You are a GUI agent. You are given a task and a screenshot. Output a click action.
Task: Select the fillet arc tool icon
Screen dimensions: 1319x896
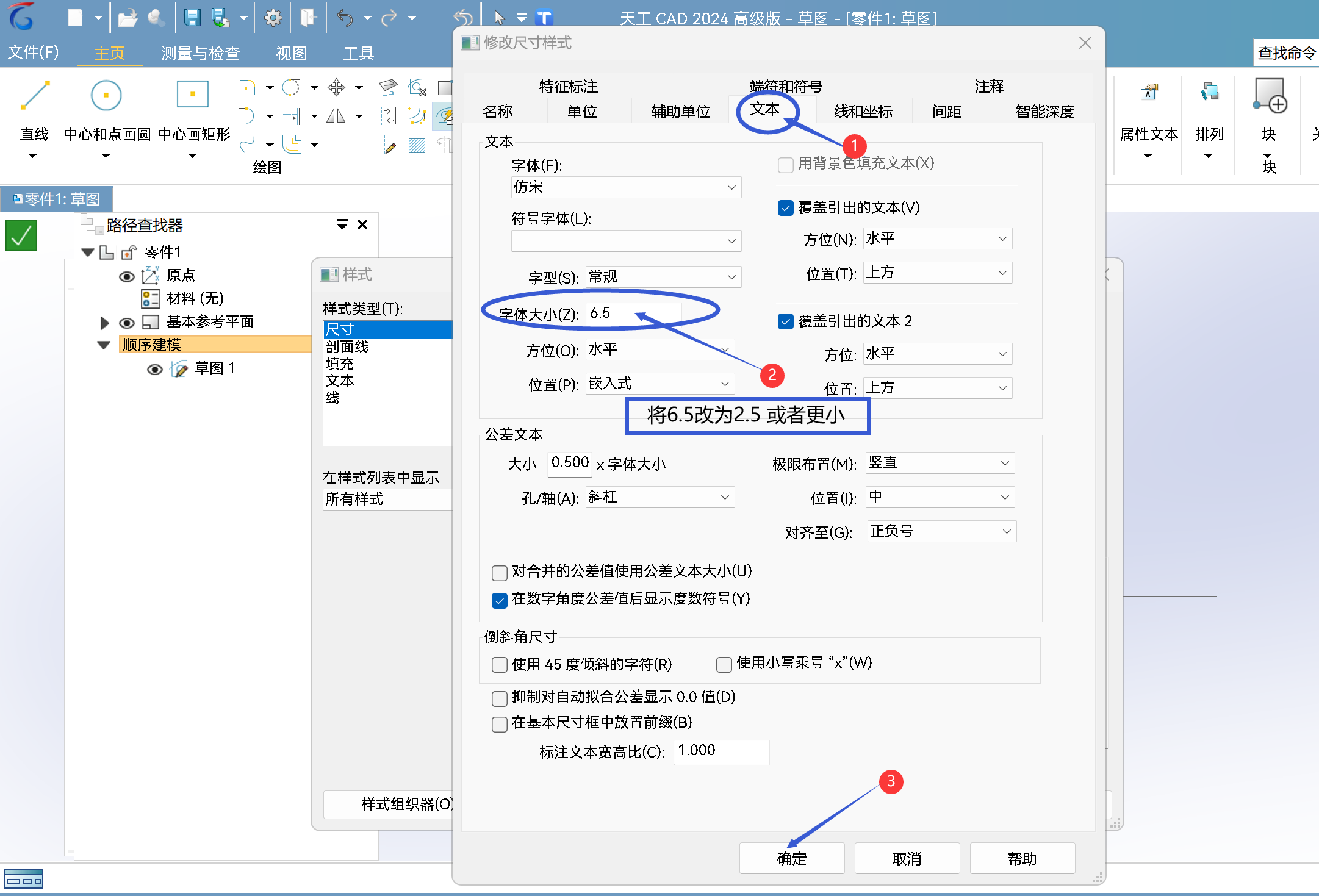click(x=247, y=87)
